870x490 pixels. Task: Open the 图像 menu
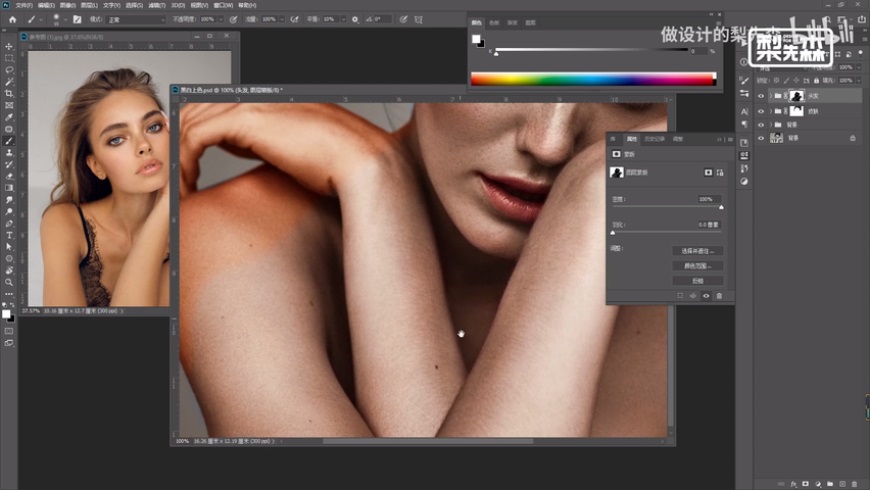[65, 5]
